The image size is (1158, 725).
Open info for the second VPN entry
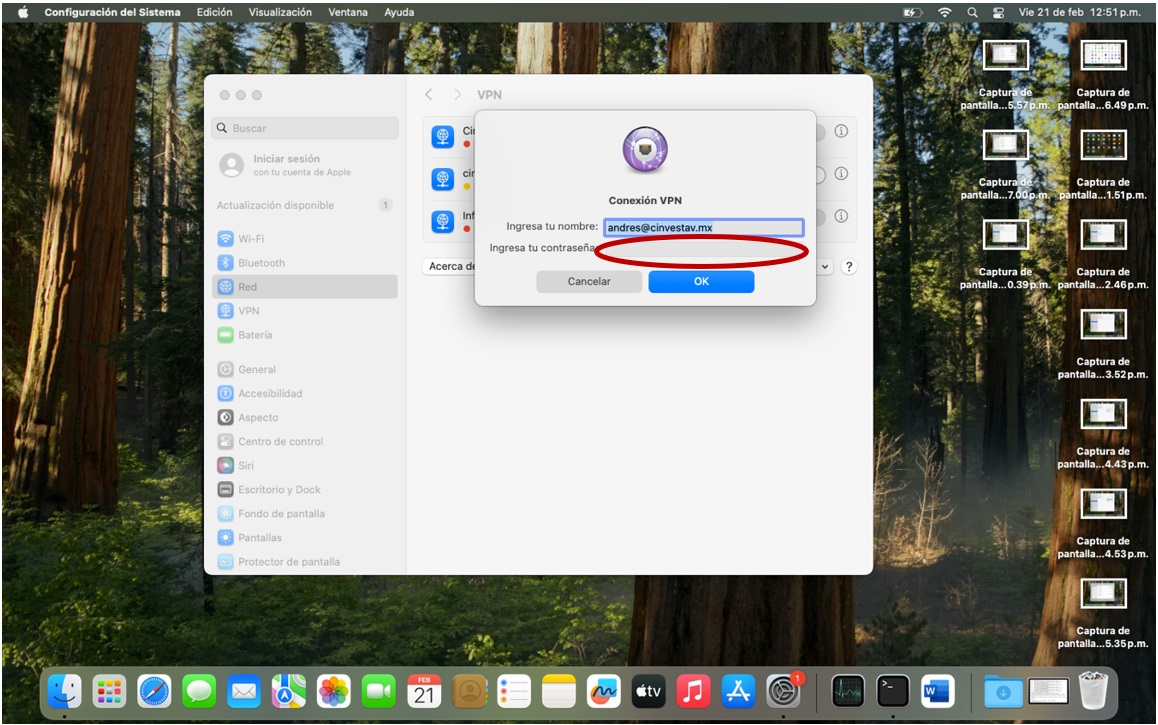(x=841, y=174)
